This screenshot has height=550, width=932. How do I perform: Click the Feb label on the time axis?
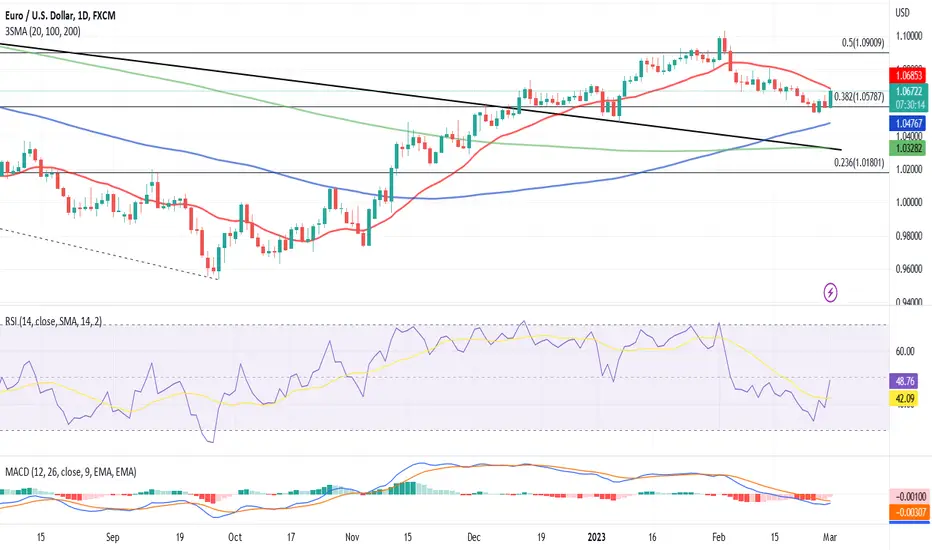pos(719,537)
